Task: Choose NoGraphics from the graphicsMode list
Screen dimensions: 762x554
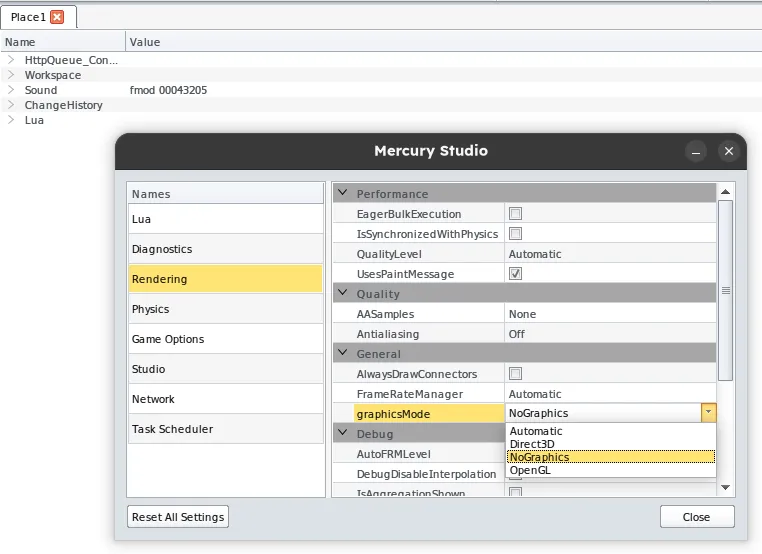Action: tap(611, 457)
